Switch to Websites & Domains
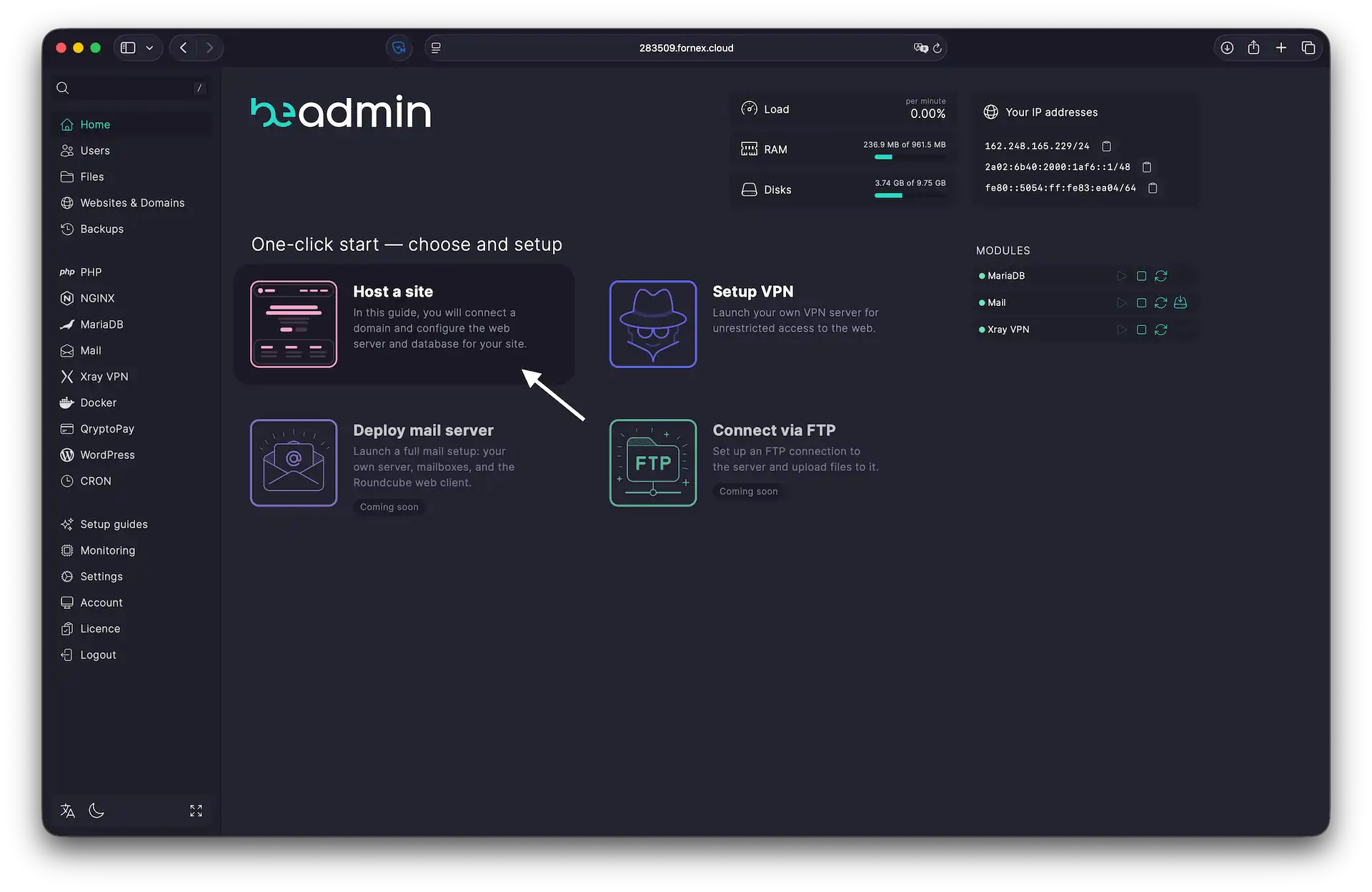 click(x=132, y=202)
